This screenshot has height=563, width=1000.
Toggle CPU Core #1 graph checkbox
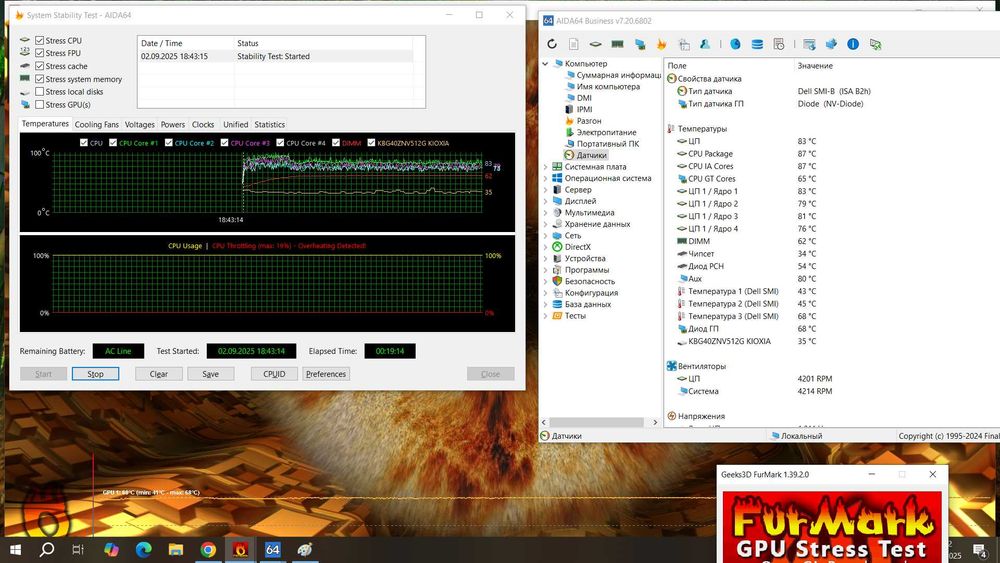click(113, 143)
